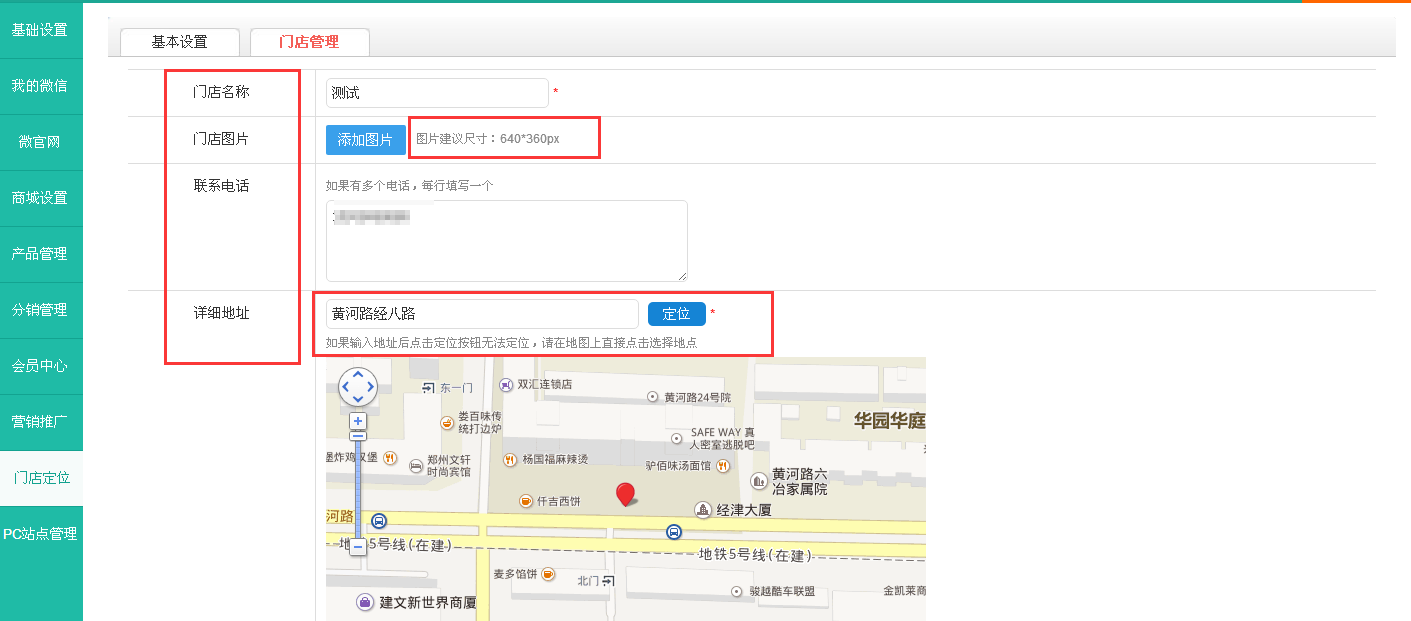Click the 郑州文轩时尚宾馆 hotel icon
This screenshot has height=621, width=1411.
(416, 465)
